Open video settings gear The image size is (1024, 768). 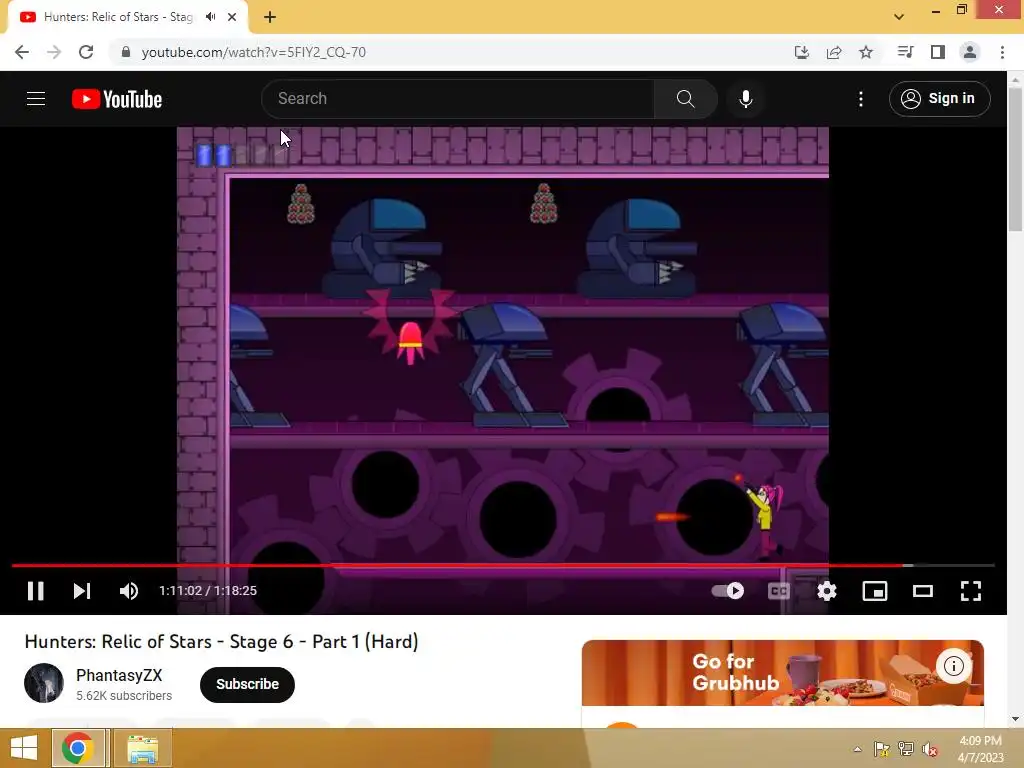point(827,591)
